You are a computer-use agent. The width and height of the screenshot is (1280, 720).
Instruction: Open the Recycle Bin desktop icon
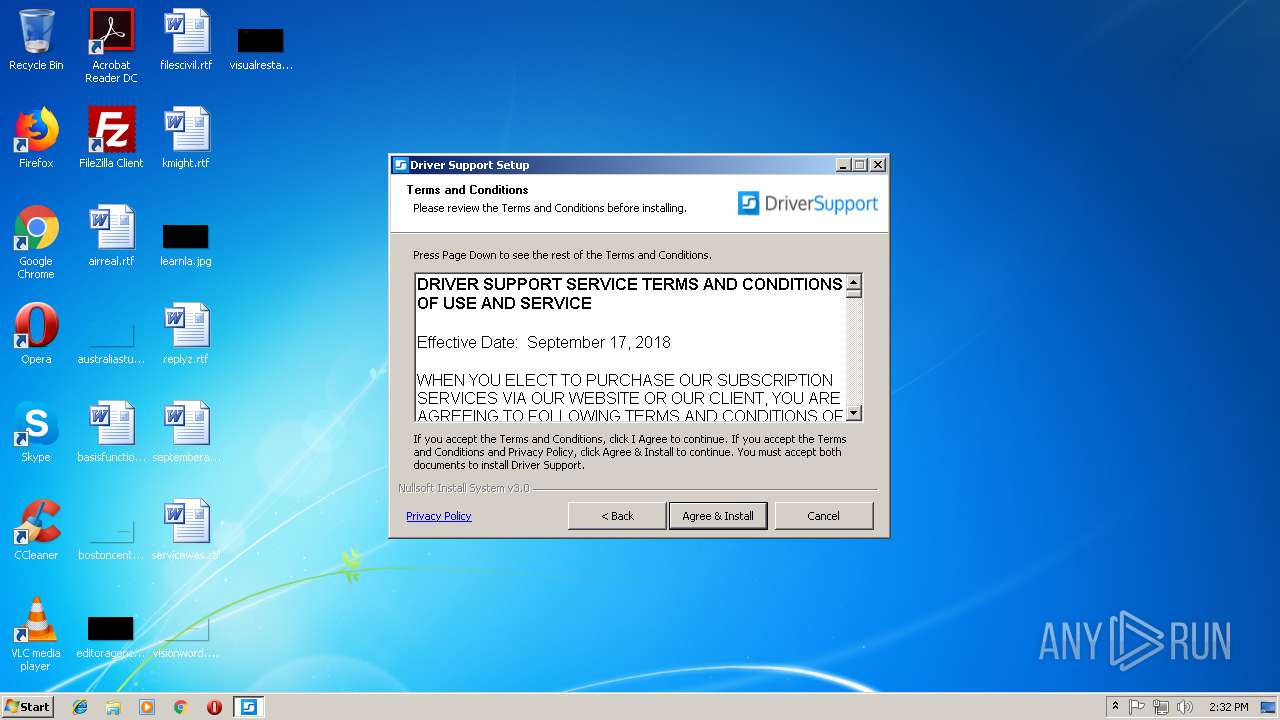tap(36, 40)
